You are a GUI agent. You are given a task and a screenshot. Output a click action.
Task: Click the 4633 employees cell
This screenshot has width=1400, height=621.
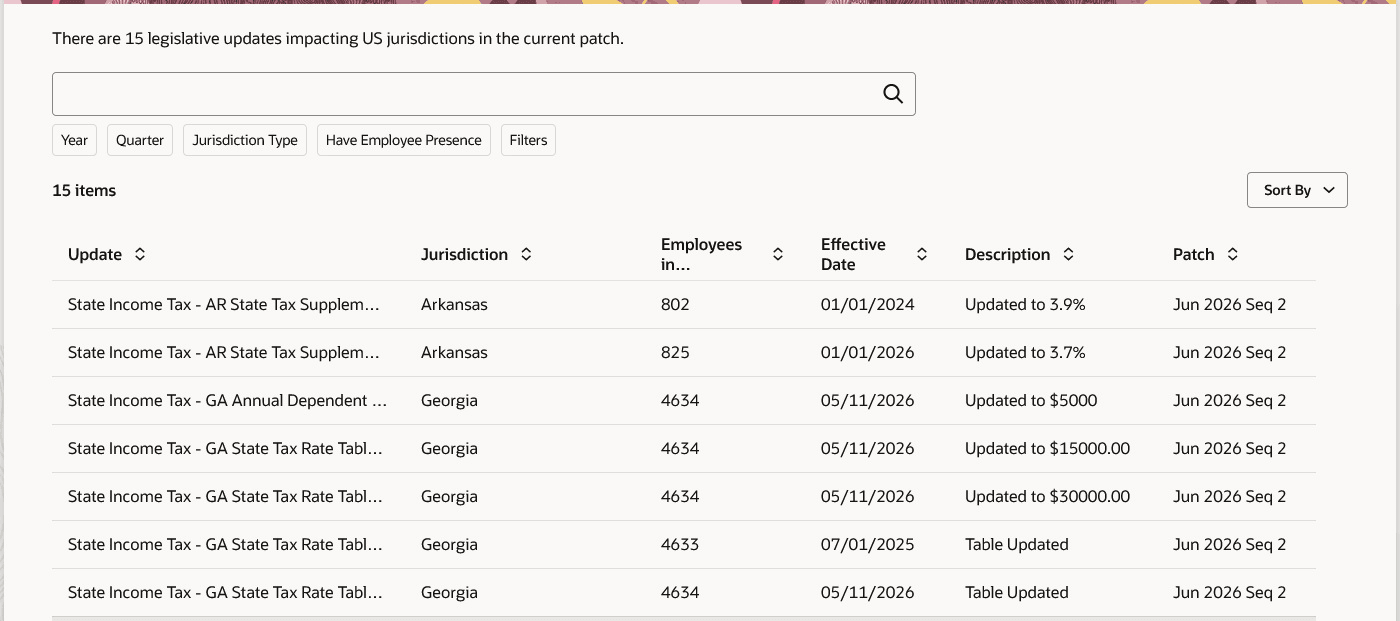[680, 544]
